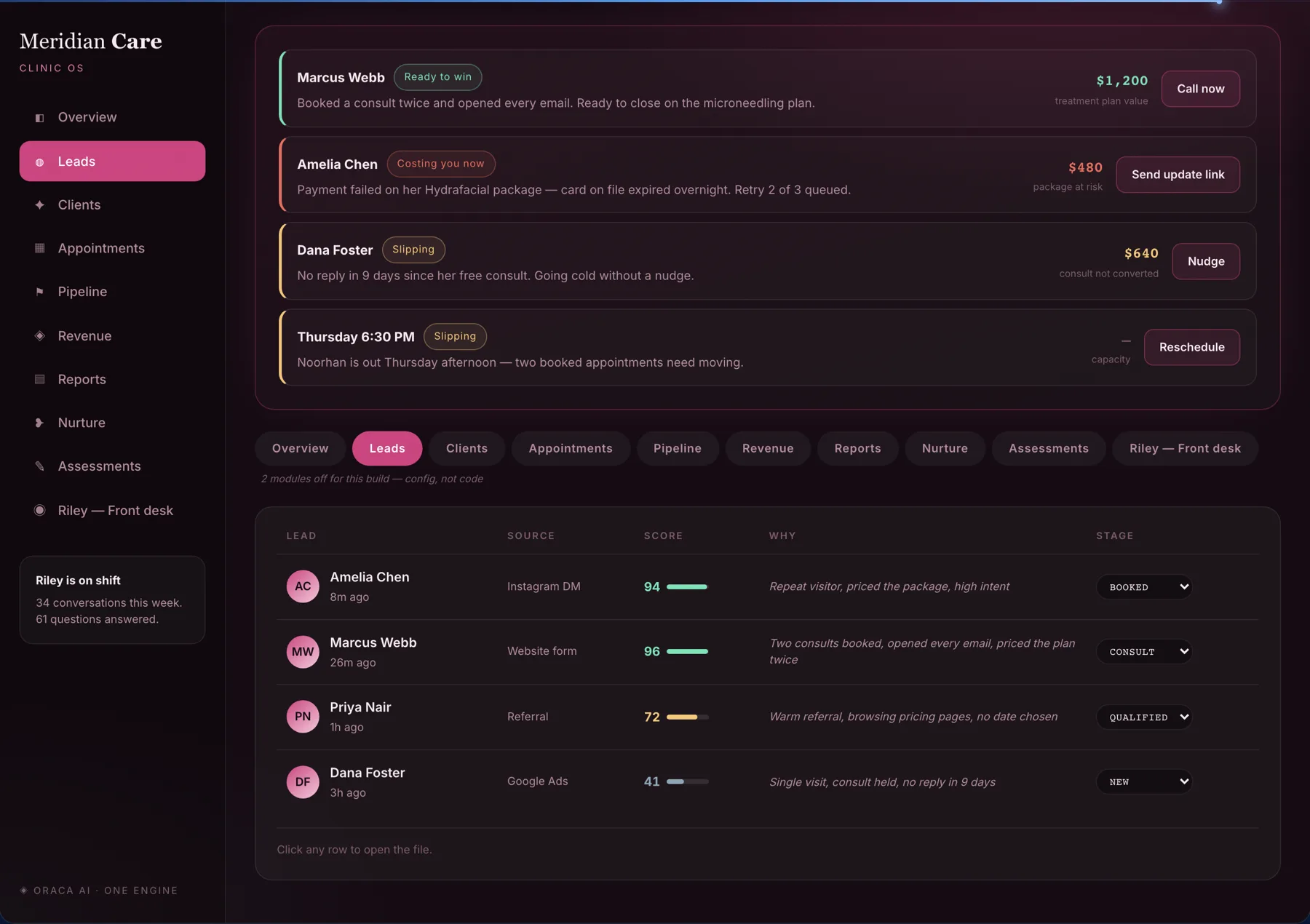The height and width of the screenshot is (924, 1310).
Task: Switch to the Overview pill tab
Action: pos(301,448)
